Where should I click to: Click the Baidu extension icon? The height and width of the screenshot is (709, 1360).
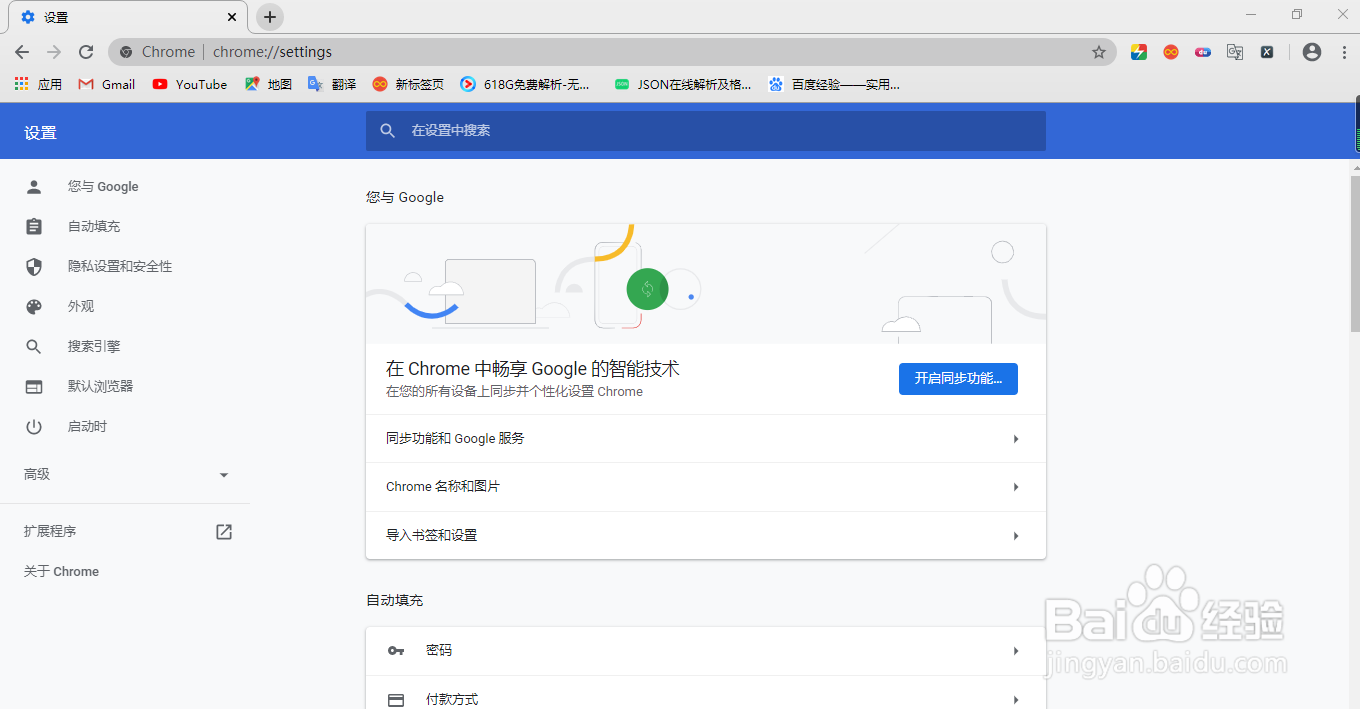(1202, 51)
